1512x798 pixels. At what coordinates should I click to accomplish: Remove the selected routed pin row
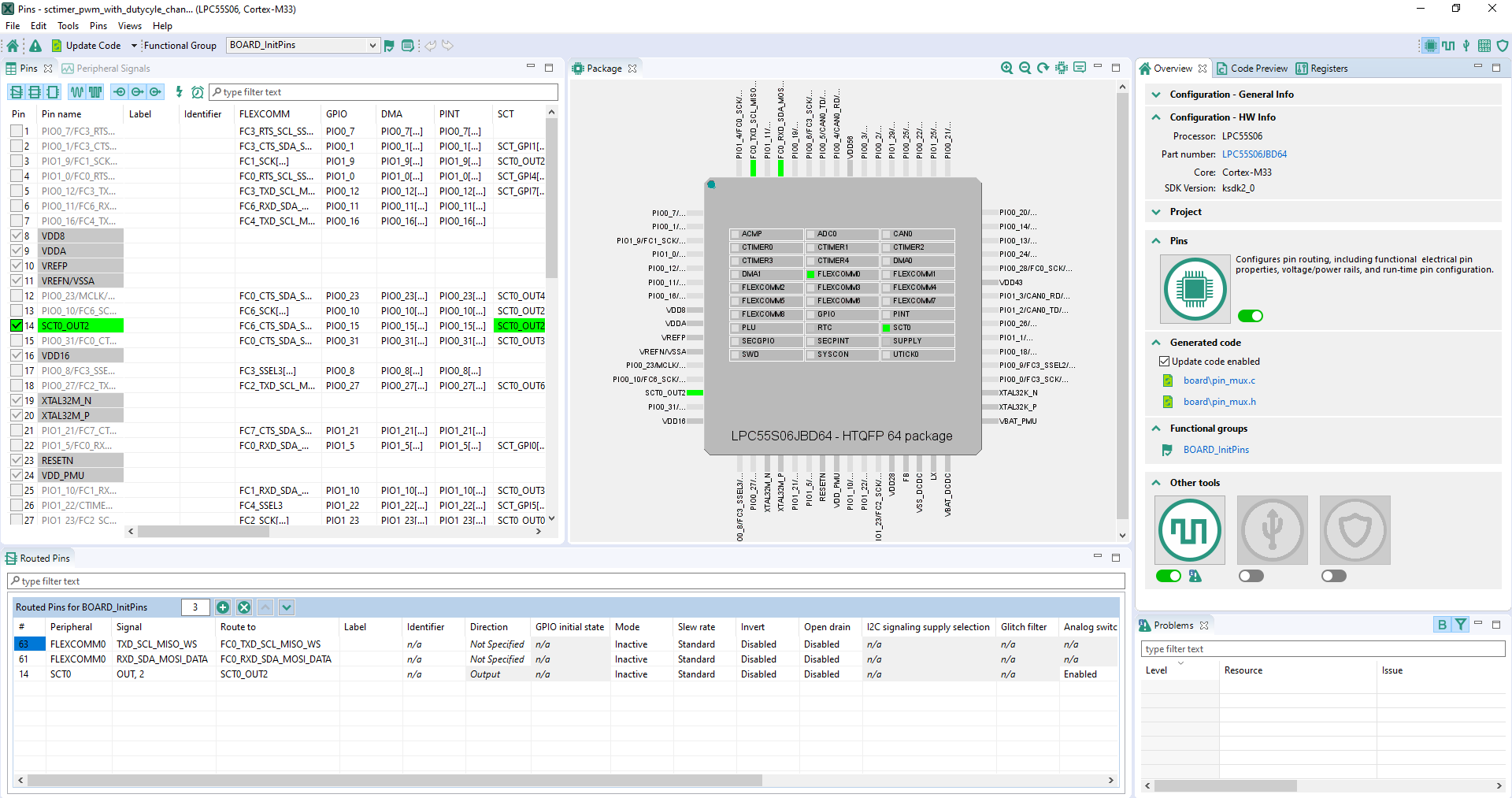pos(244,607)
